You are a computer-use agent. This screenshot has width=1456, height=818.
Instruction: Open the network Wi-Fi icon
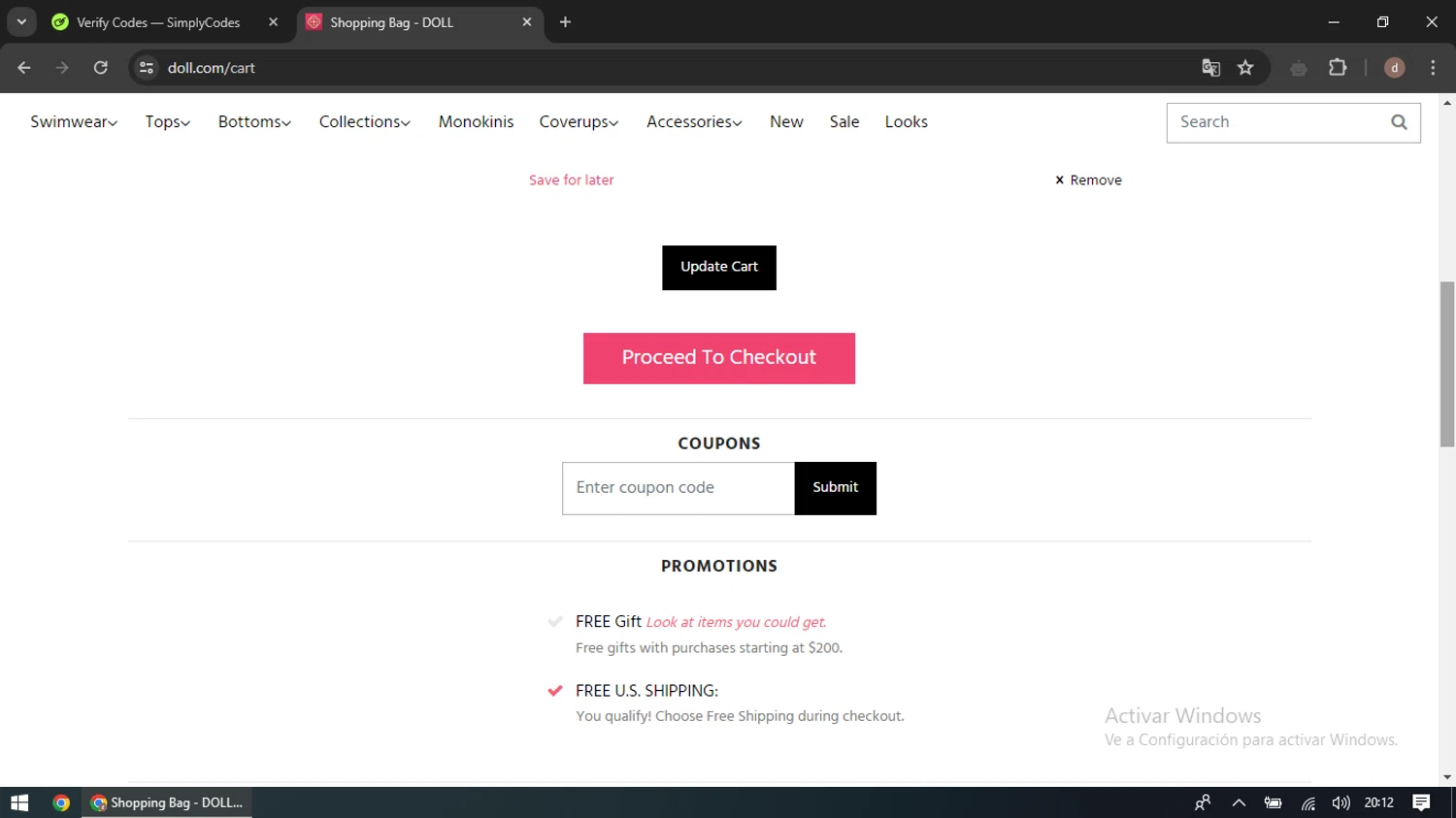[1308, 802]
